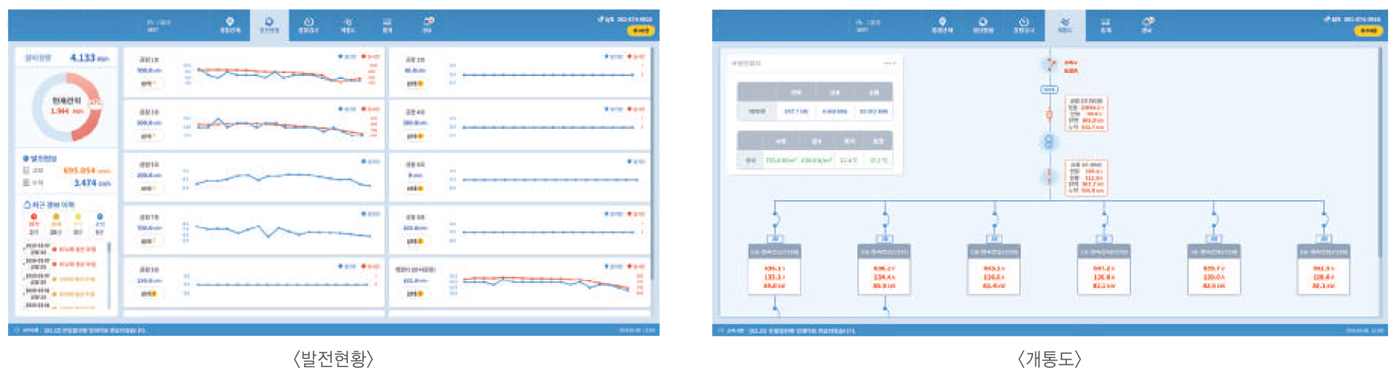Viewport: 1398px width, 382px height.
Task: Open three-dot menu on 계통도 info panel
Action: click(x=889, y=63)
